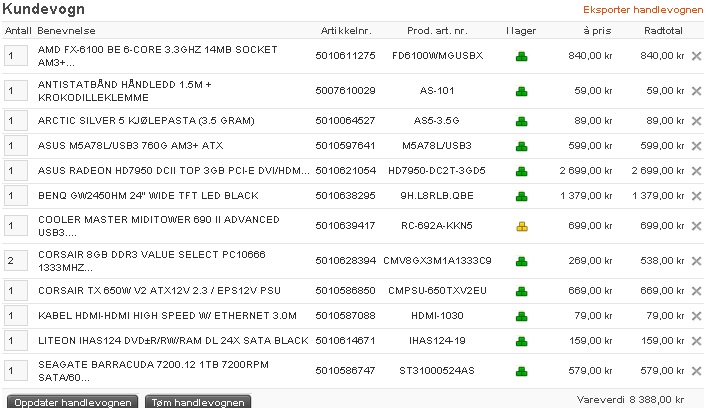Select product number CMV8GX3M1A1333C9

pos(437,261)
